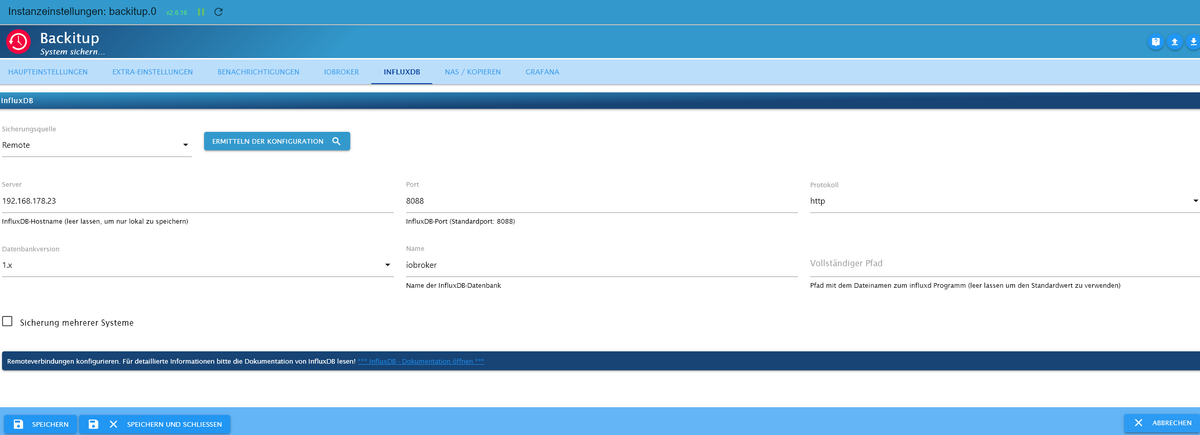Switch to Haupteinstellungen tab
Screen dimensions: 1200x435
[x=48, y=72]
